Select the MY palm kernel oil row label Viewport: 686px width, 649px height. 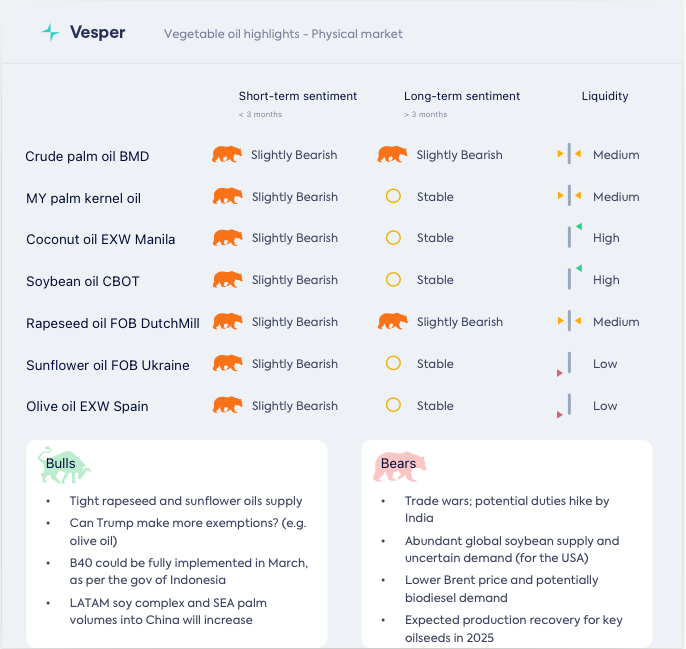point(83,198)
